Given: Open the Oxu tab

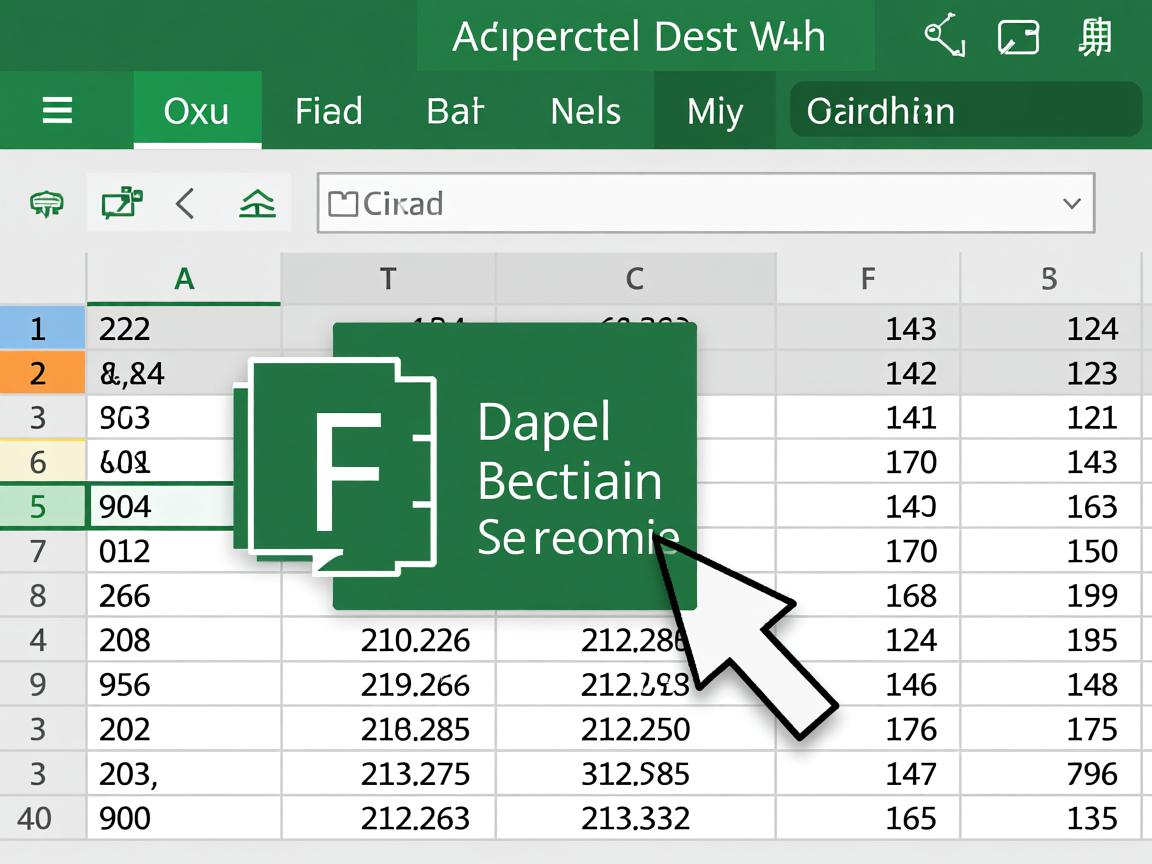Looking at the screenshot, I should [x=197, y=111].
